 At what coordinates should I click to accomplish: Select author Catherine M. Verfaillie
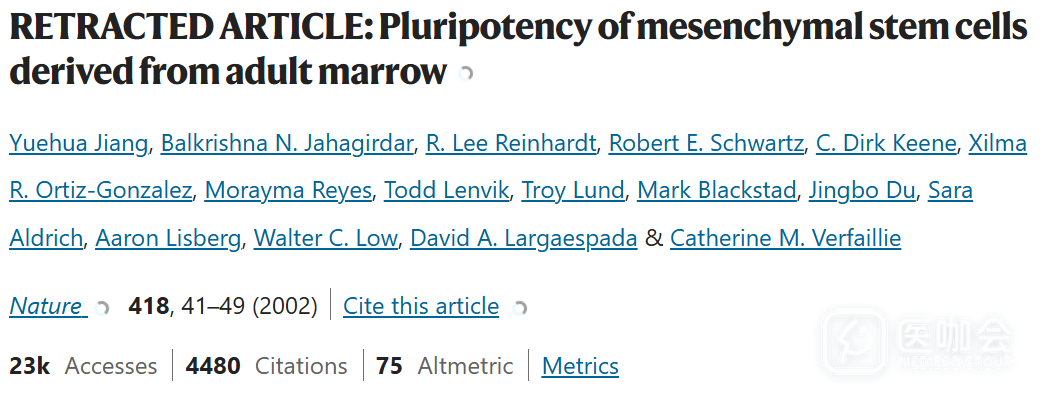pos(785,238)
